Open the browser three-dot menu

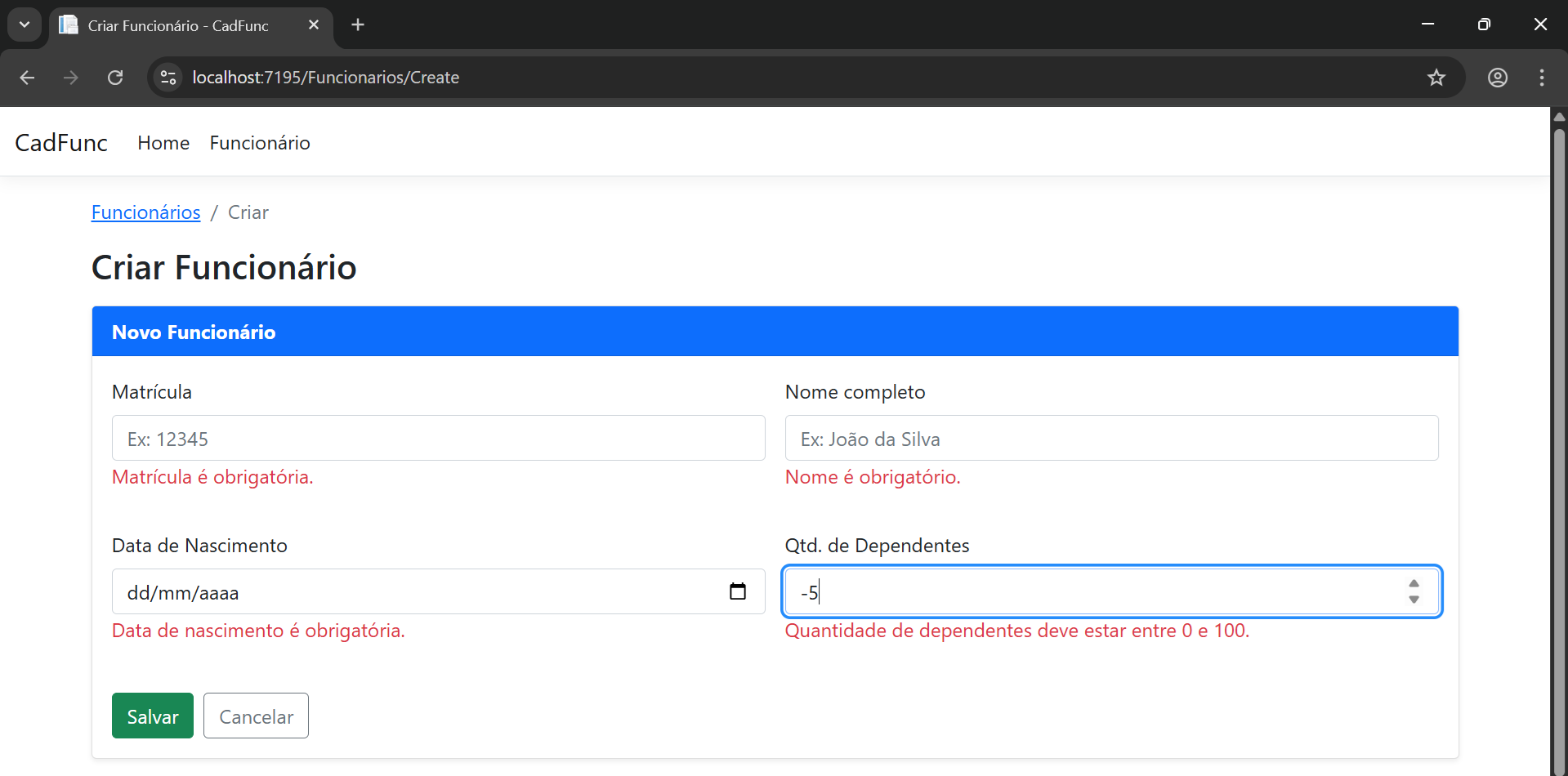pyautogui.click(x=1541, y=78)
